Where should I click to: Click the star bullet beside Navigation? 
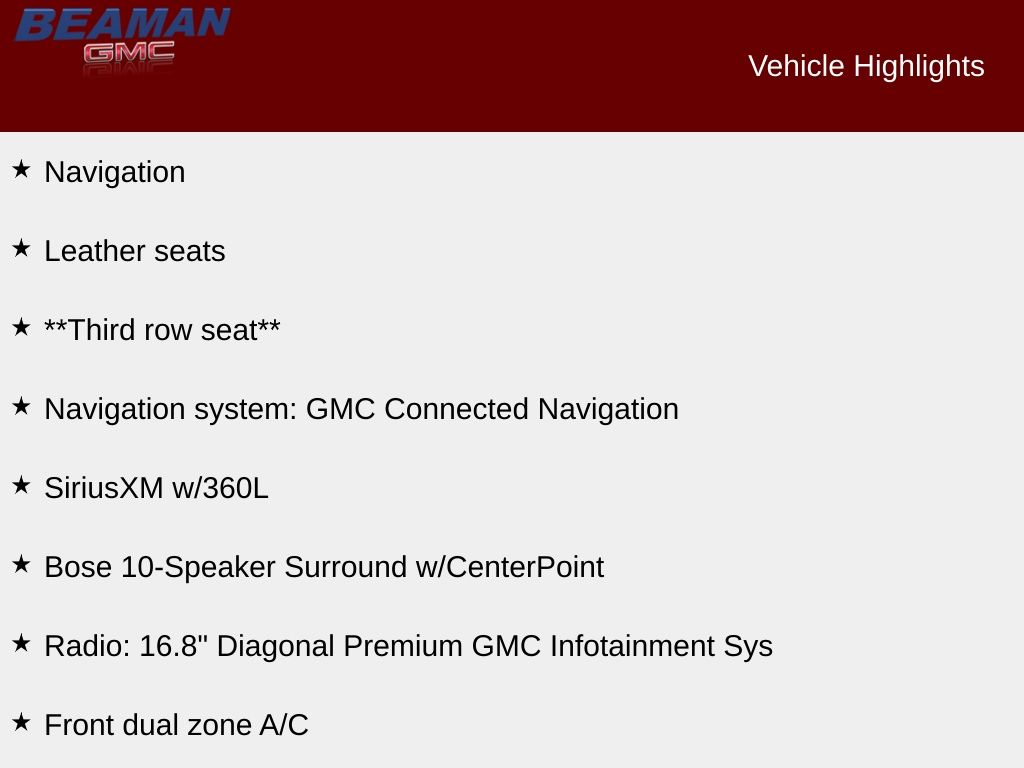[21, 169]
